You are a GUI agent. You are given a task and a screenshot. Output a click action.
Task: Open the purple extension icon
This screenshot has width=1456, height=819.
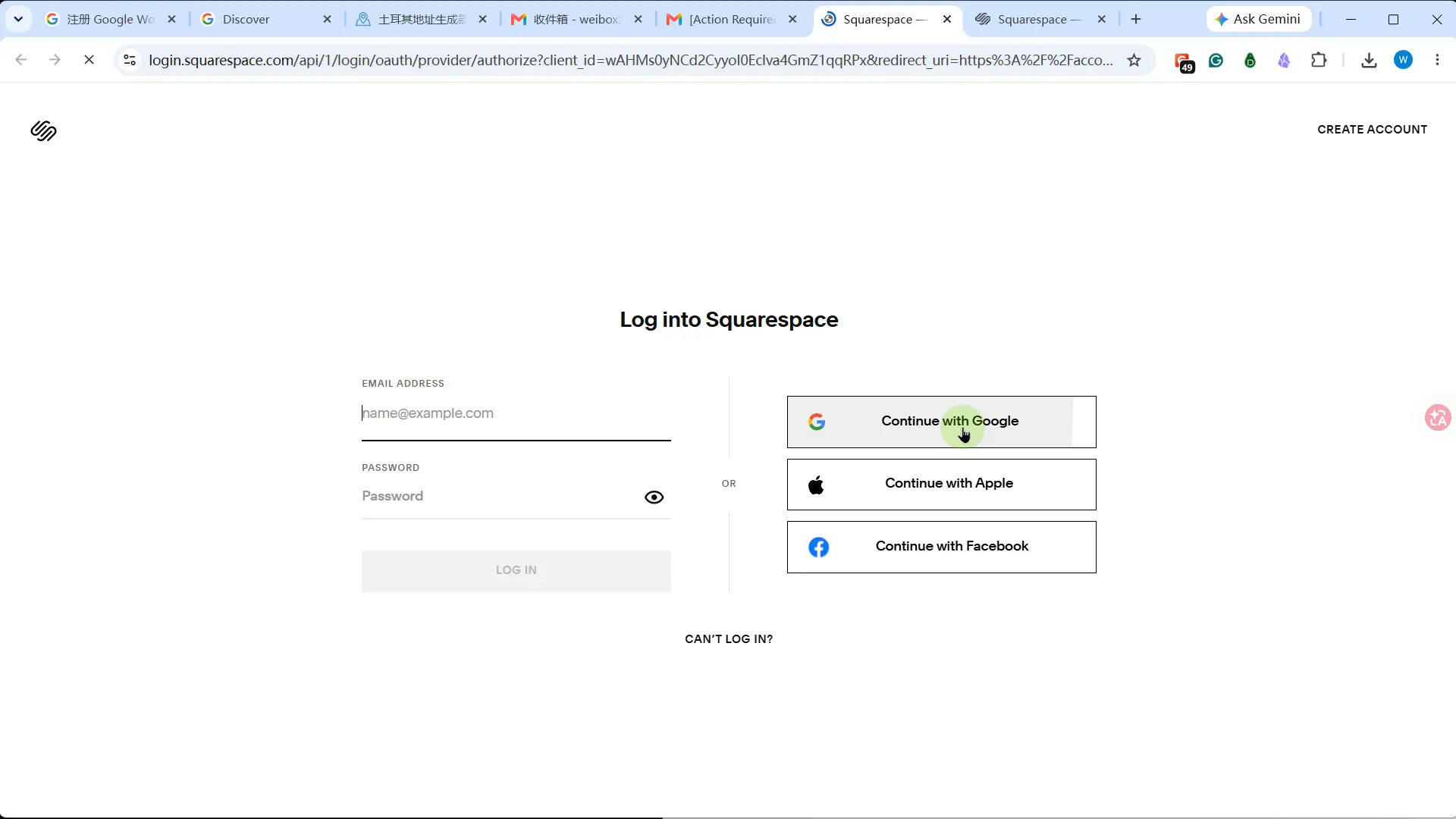(x=1284, y=60)
